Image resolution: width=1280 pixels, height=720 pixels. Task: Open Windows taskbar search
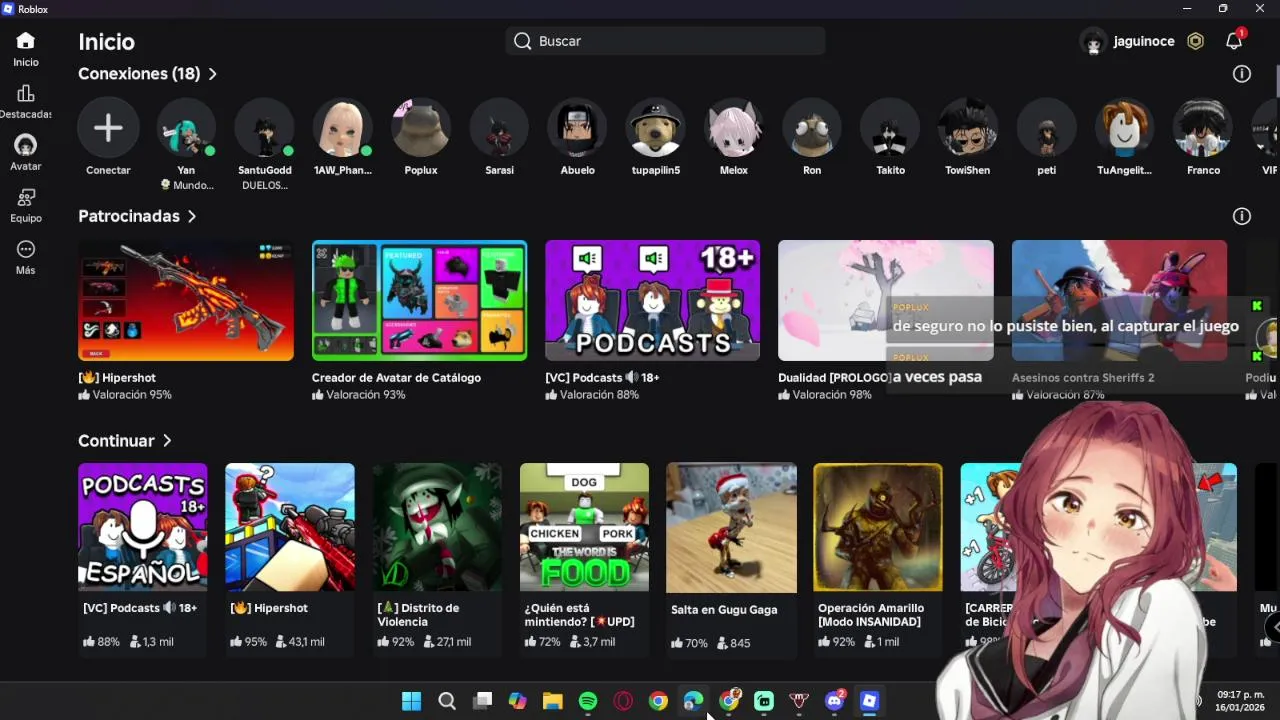pos(447,701)
